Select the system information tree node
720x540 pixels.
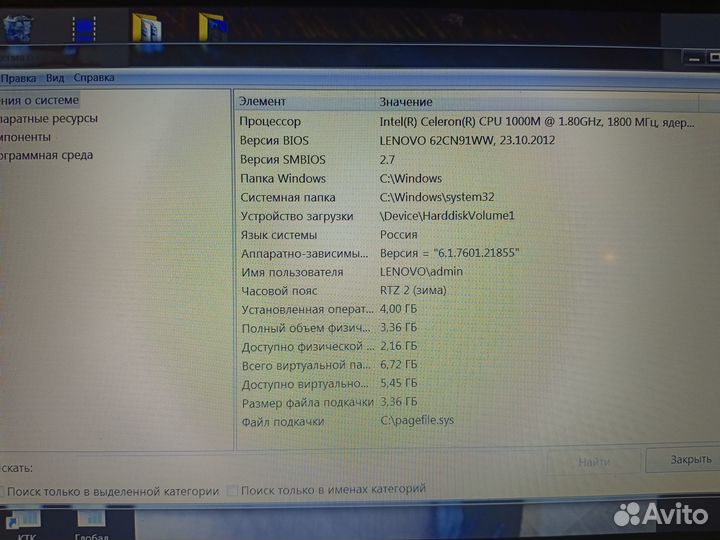[x=39, y=100]
